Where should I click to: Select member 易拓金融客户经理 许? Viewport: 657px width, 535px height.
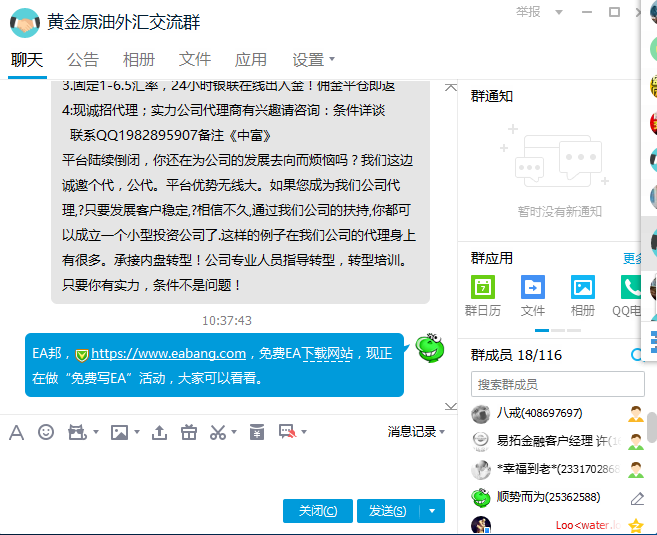[557, 442]
